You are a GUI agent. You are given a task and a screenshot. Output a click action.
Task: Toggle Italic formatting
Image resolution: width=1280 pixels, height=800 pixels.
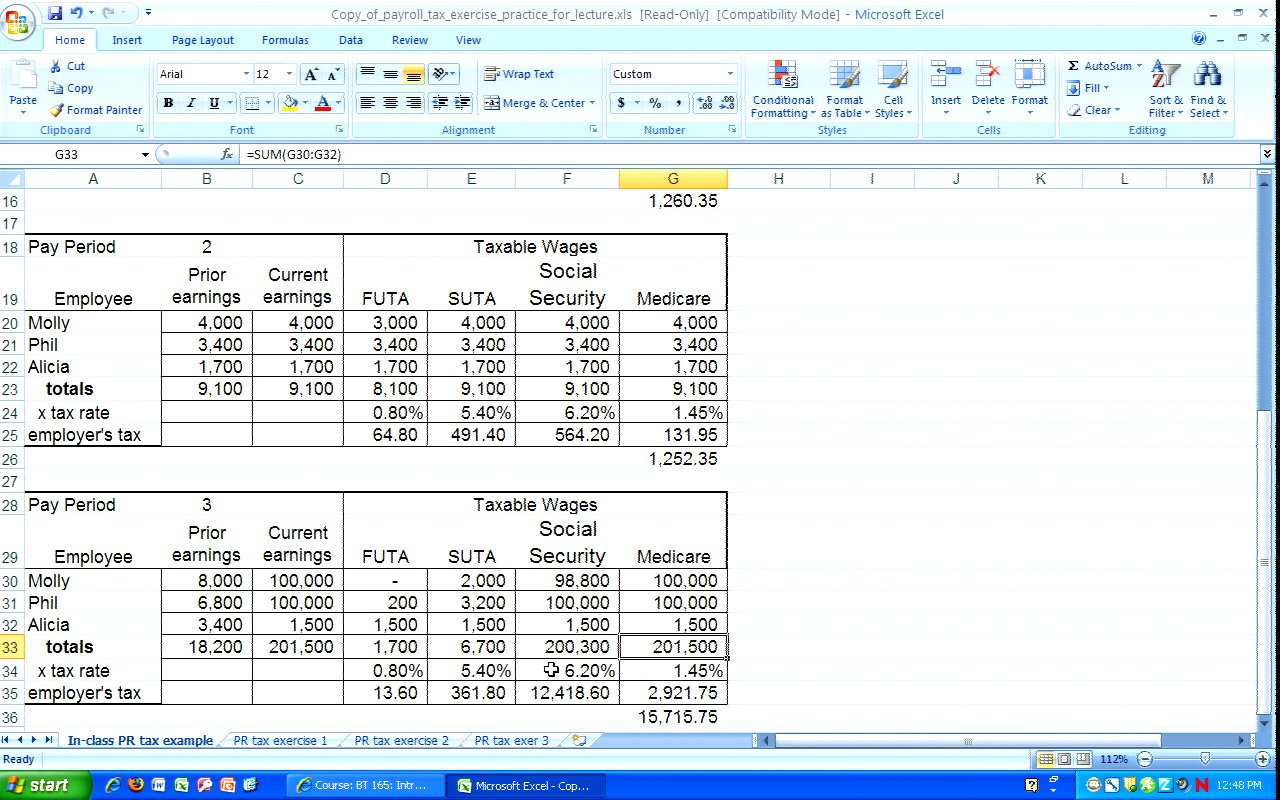191,103
